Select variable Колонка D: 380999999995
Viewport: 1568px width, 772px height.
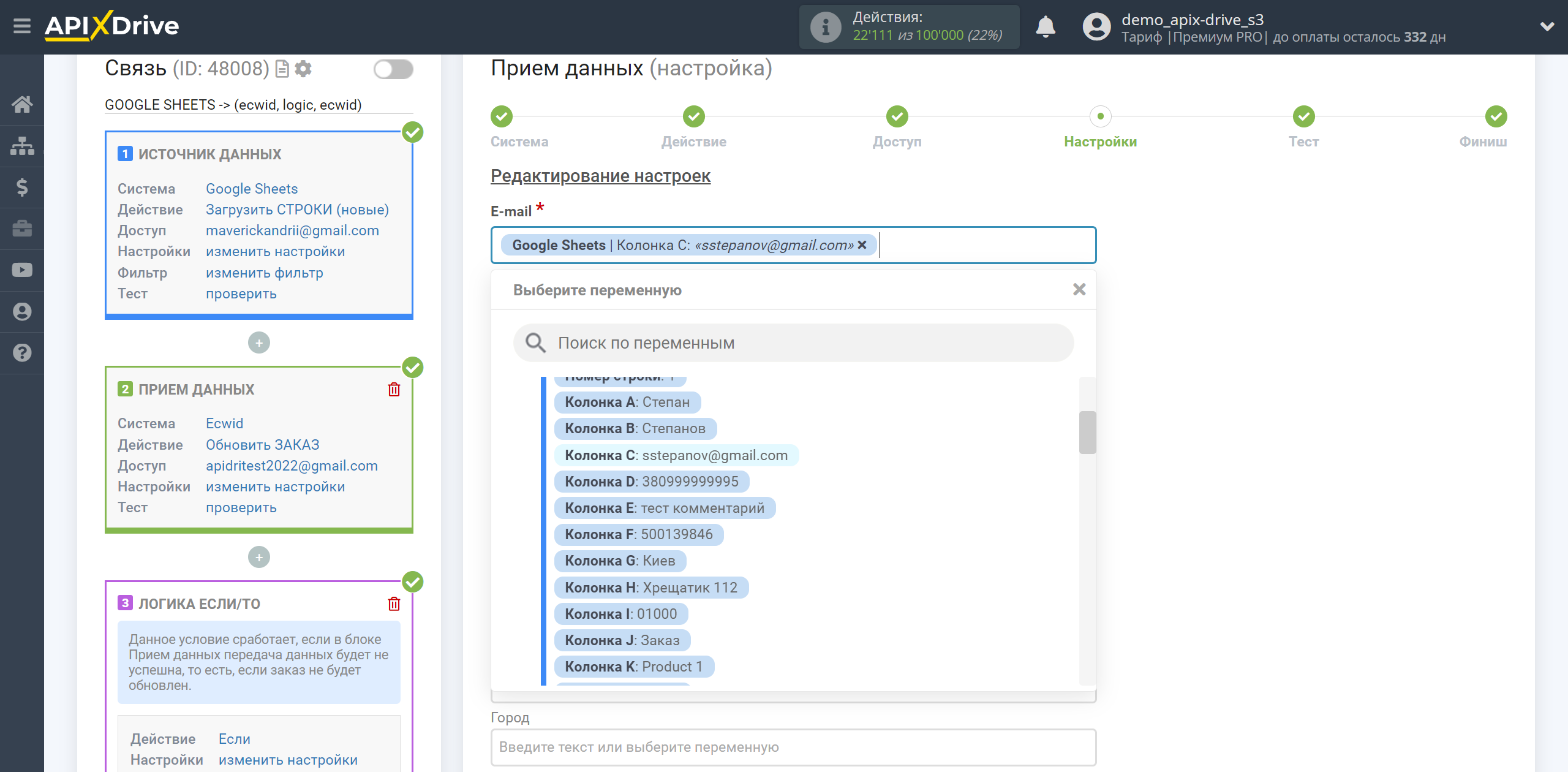[652, 482]
